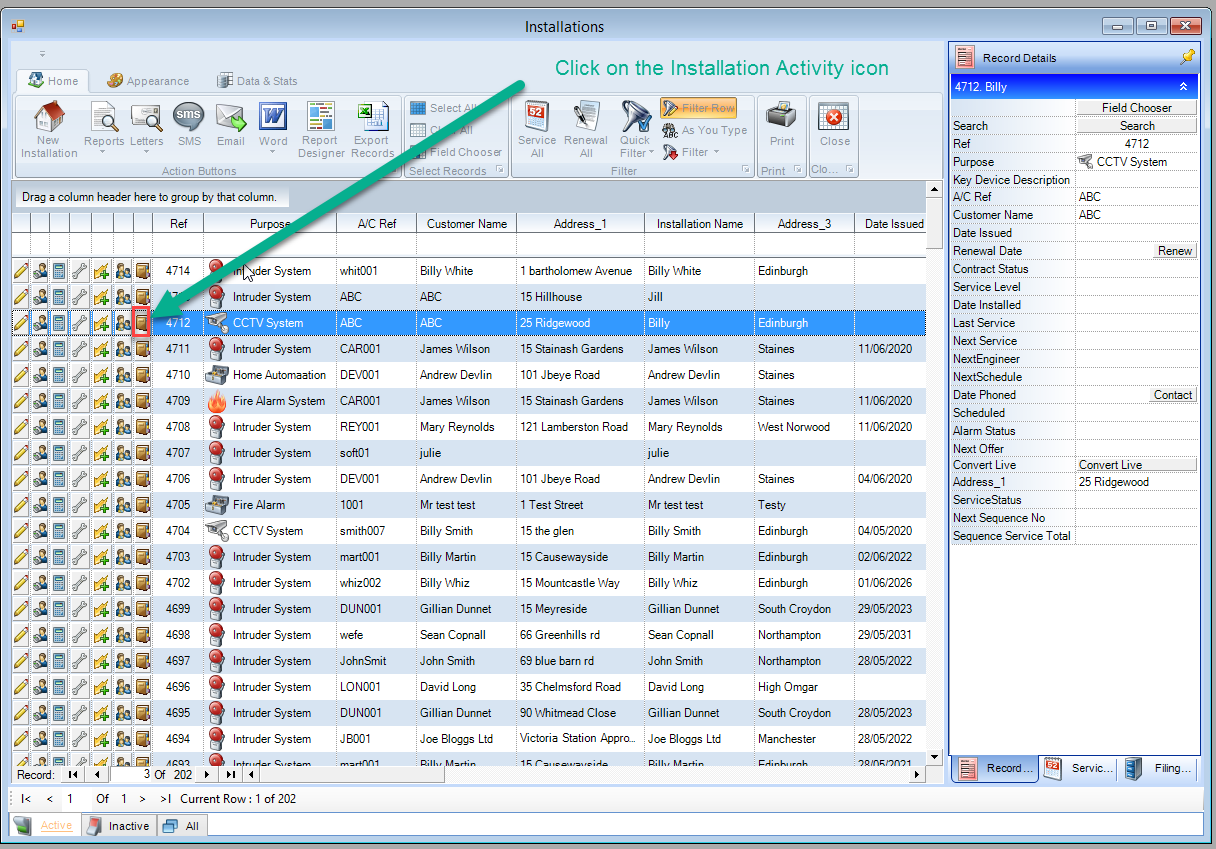Click the pencil edit icon on row 4714

(x=21, y=271)
